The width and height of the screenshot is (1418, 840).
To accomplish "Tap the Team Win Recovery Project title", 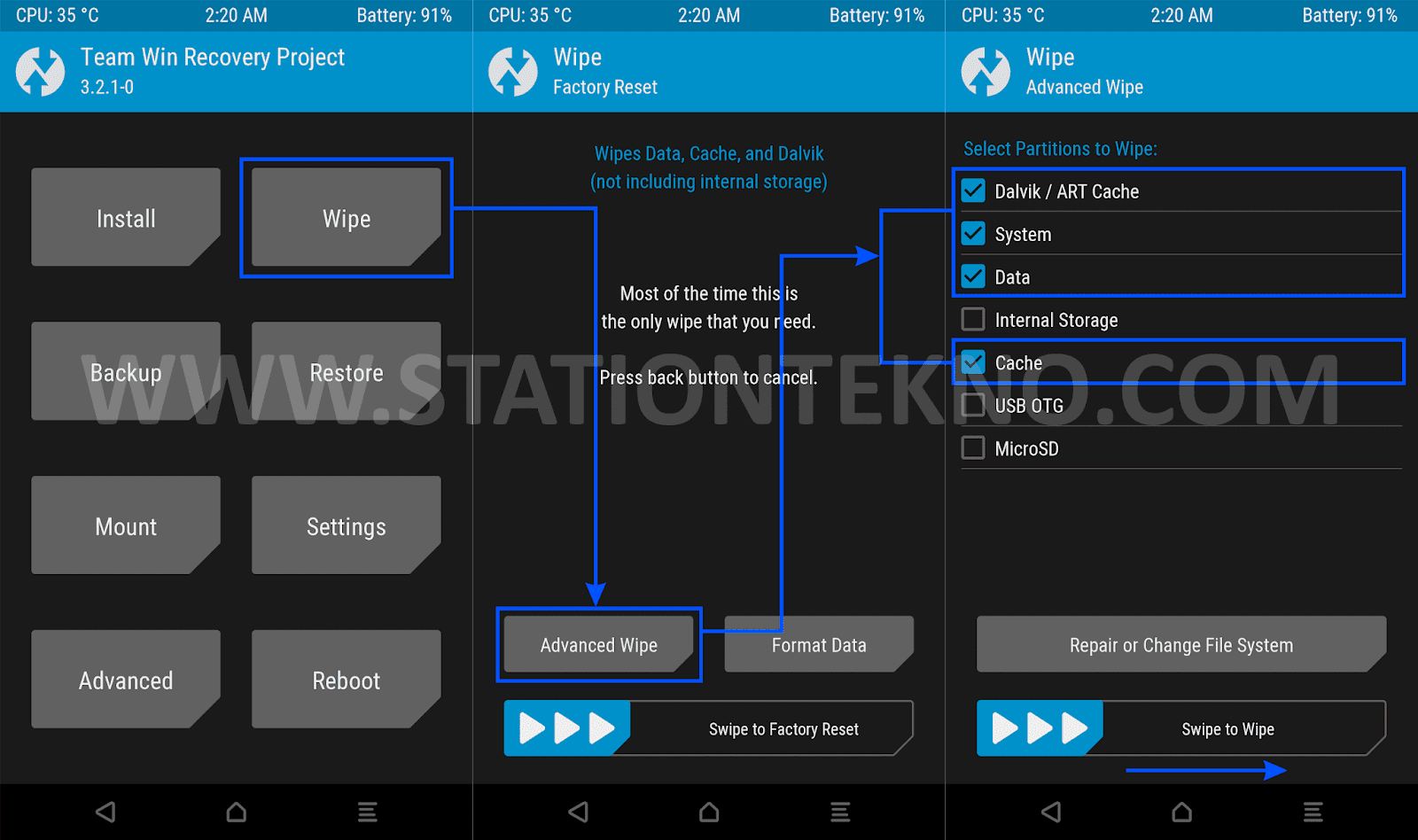I will tap(213, 58).
